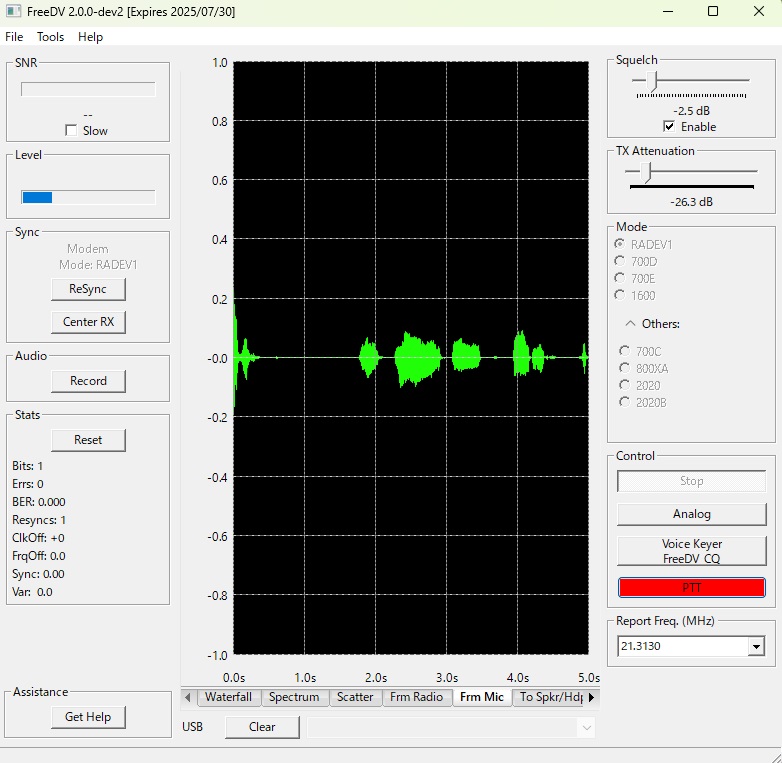Click the BER: 0.000 stat text
This screenshot has width=782, height=763.
pos(39,502)
